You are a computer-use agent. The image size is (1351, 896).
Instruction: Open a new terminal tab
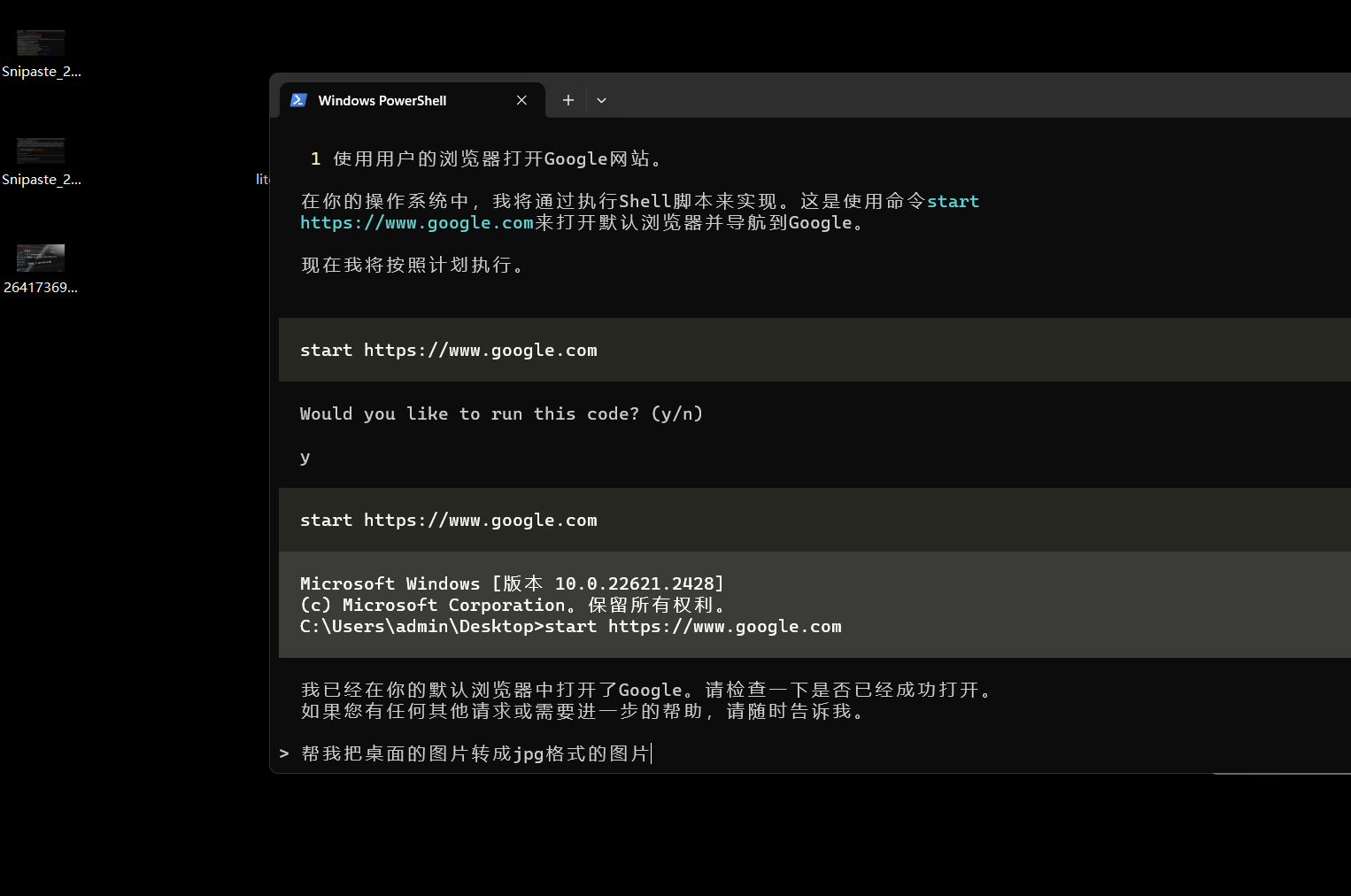click(568, 100)
